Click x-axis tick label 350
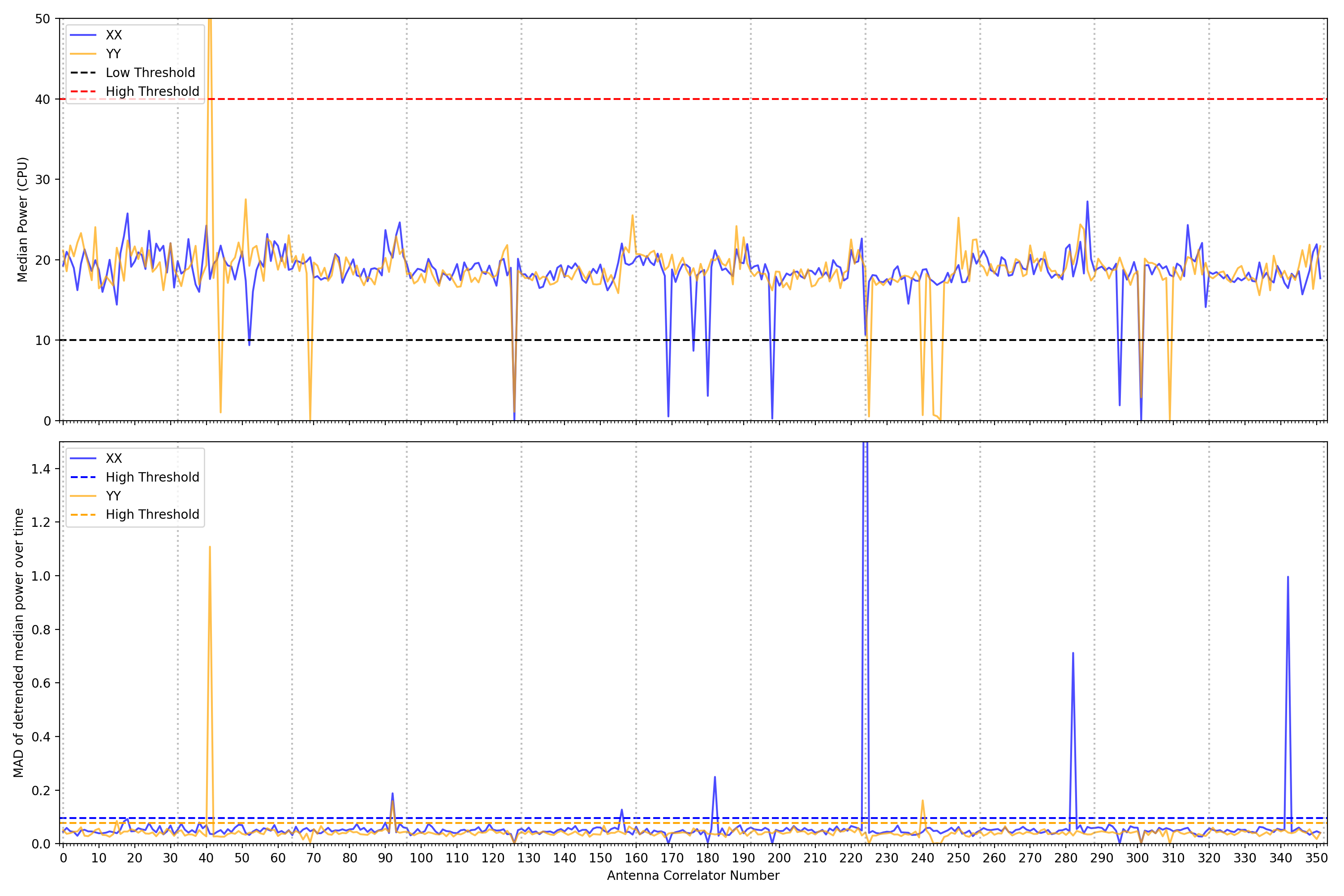Viewport: 1344px width, 896px height. point(1316,858)
